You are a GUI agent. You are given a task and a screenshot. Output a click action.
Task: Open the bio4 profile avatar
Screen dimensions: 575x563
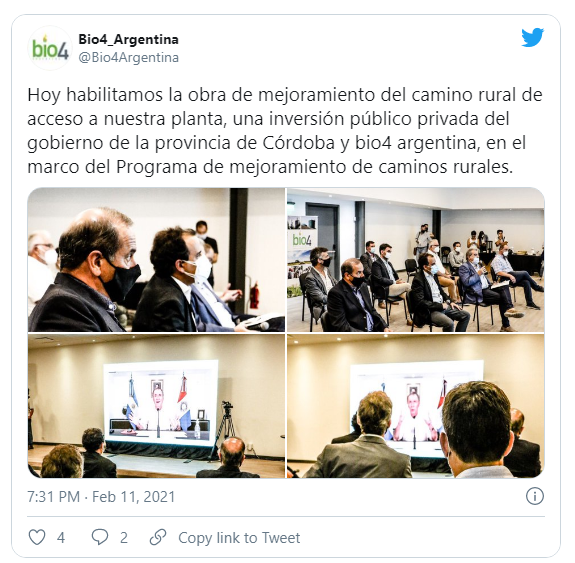[50, 48]
